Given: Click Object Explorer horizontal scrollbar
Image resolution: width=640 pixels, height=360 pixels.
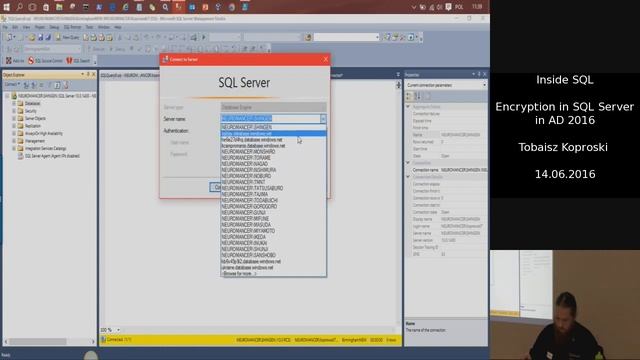Looking at the screenshot, I should tap(49, 341).
